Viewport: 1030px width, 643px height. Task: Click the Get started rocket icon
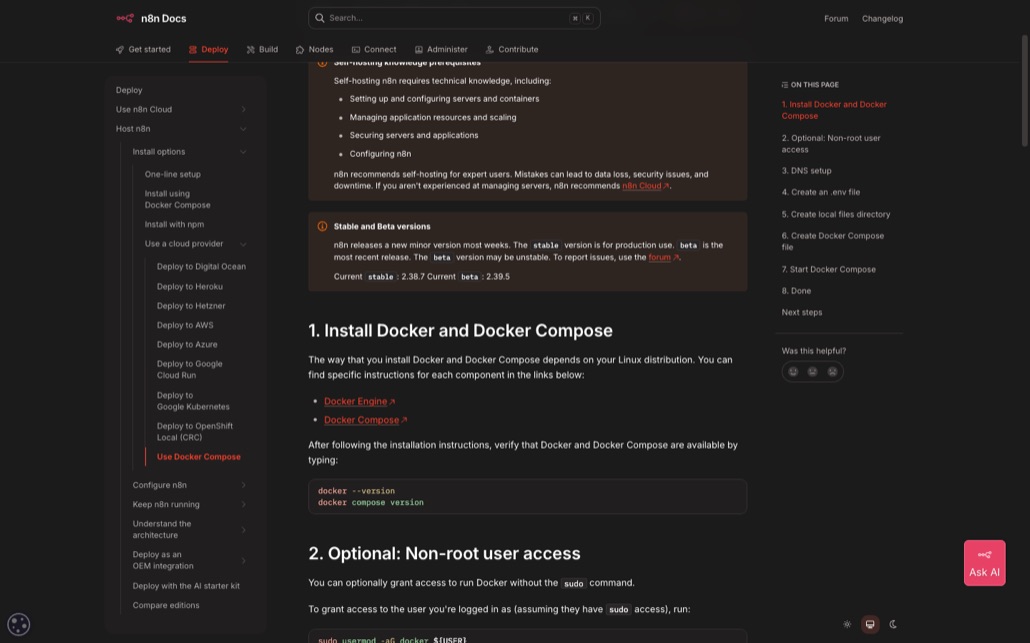[120, 50]
